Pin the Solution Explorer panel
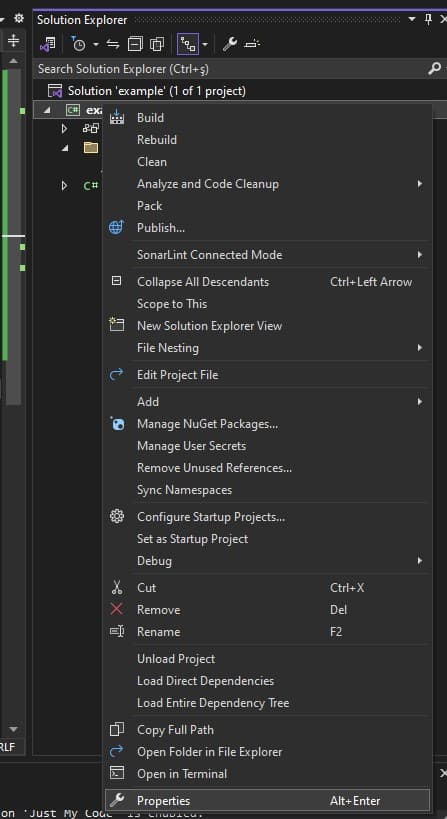 428,19
